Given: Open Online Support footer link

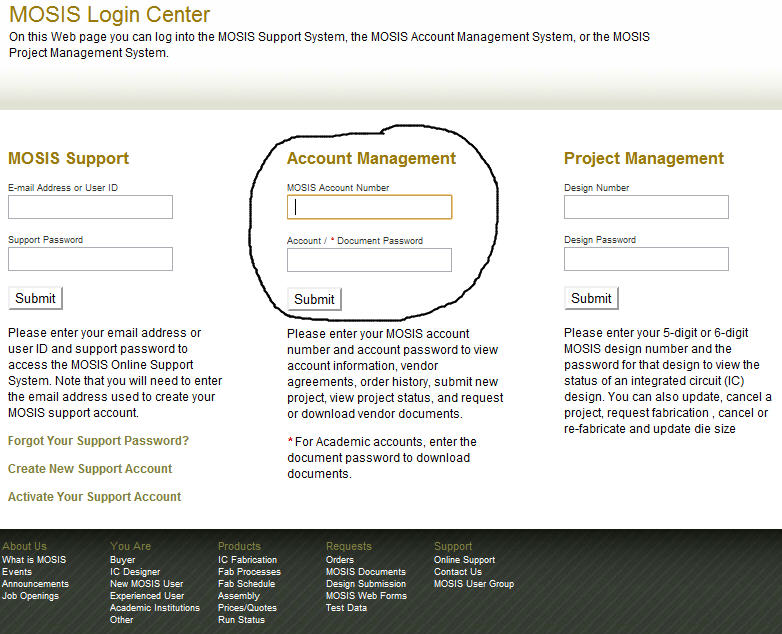Looking at the screenshot, I should 465,560.
